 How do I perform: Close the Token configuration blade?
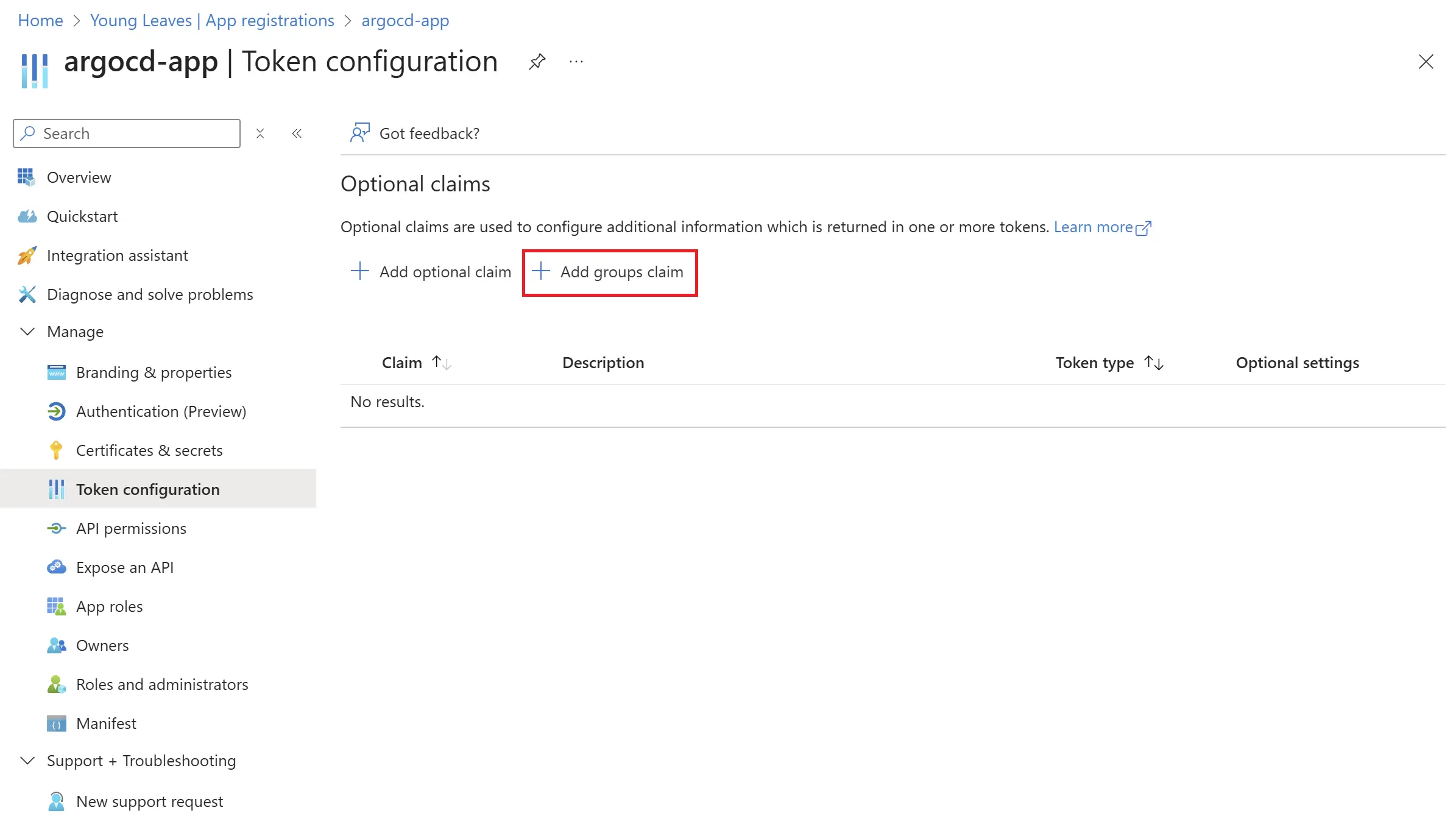click(1426, 62)
